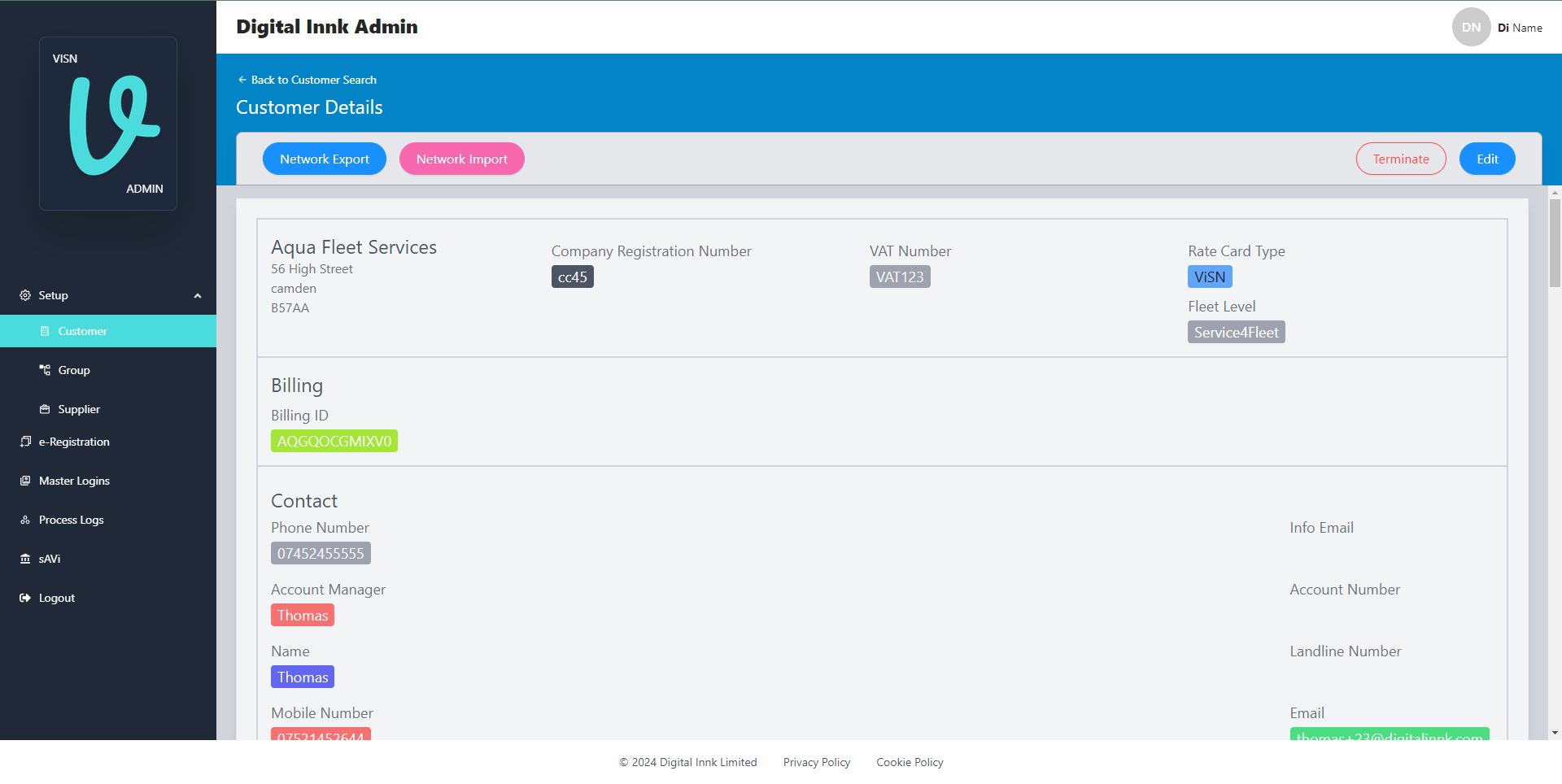Open the Privacy Policy link

[816, 762]
